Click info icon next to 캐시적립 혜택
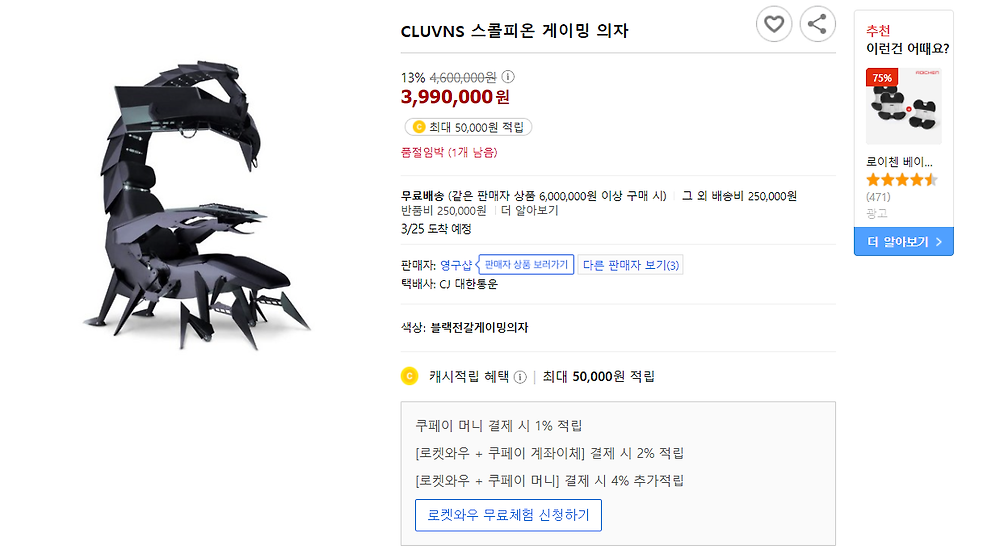This screenshot has width=1000, height=554. (x=520, y=377)
